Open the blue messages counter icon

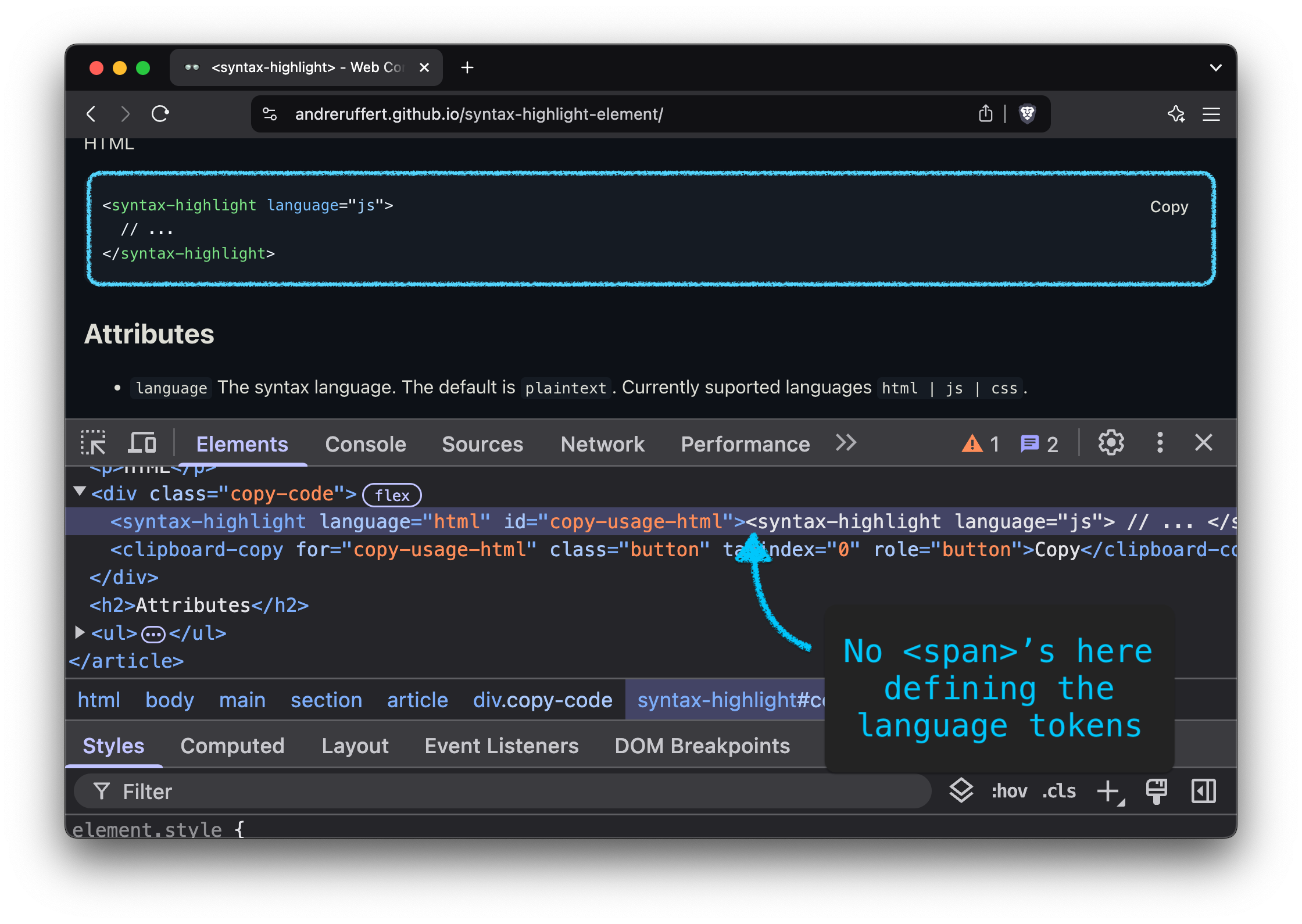1029,444
